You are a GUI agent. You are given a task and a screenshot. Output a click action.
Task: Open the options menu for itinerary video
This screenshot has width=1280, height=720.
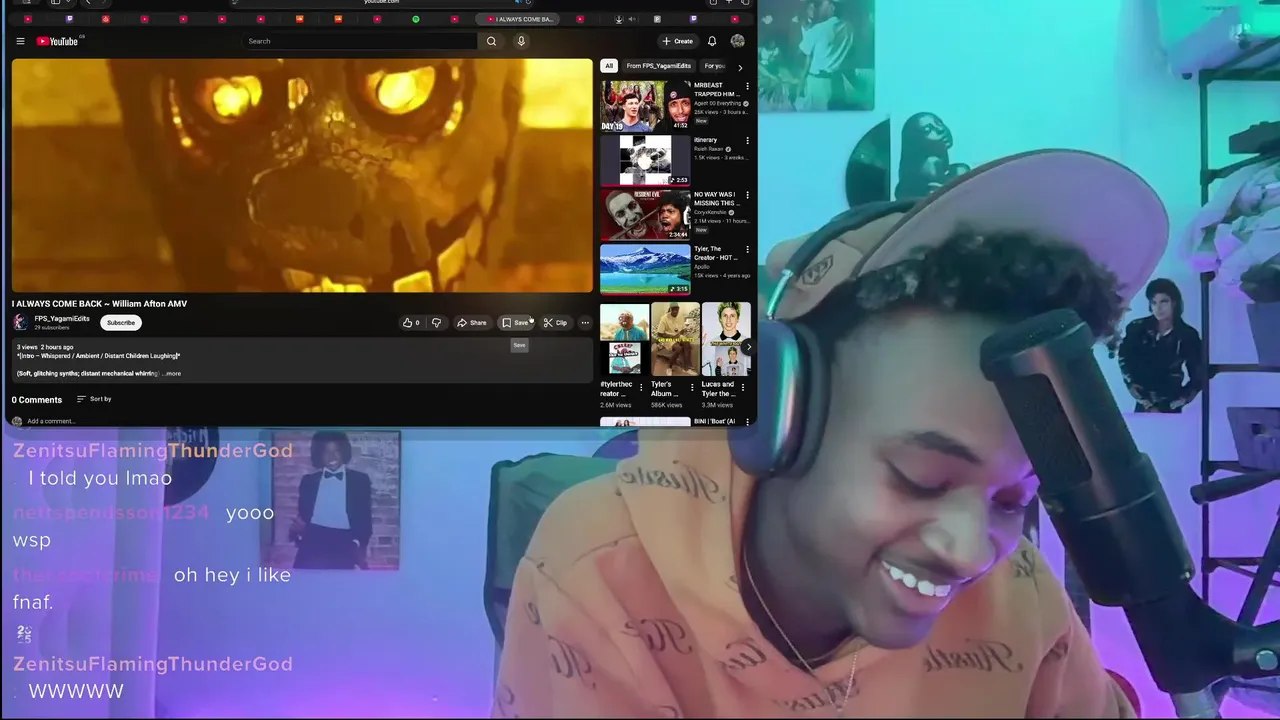(x=747, y=141)
